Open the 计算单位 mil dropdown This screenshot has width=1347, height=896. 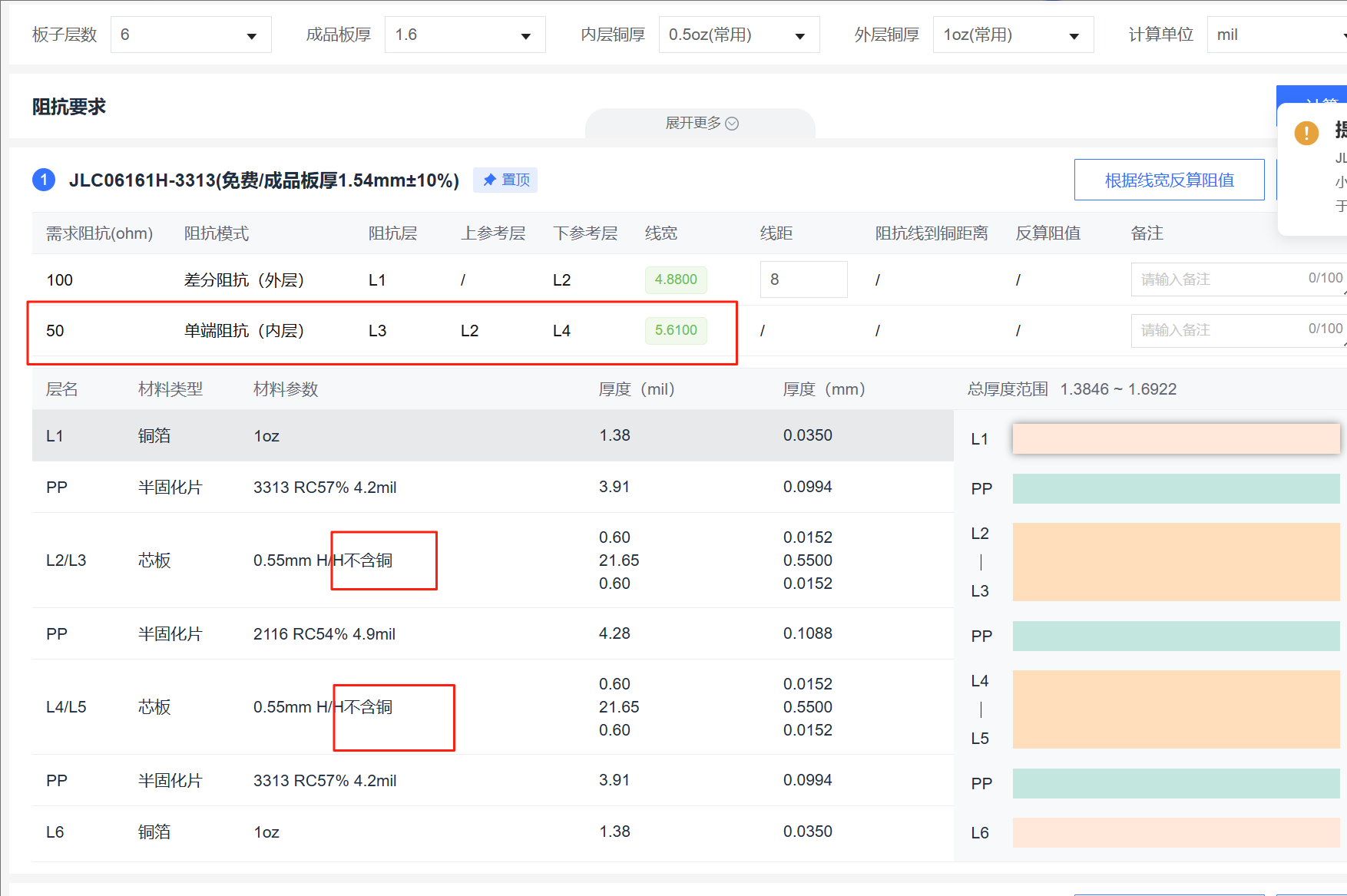coord(1275,35)
